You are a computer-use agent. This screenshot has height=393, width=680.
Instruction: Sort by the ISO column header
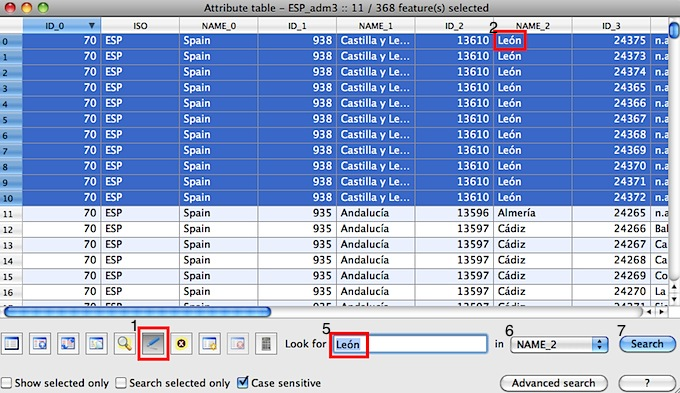click(x=140, y=26)
